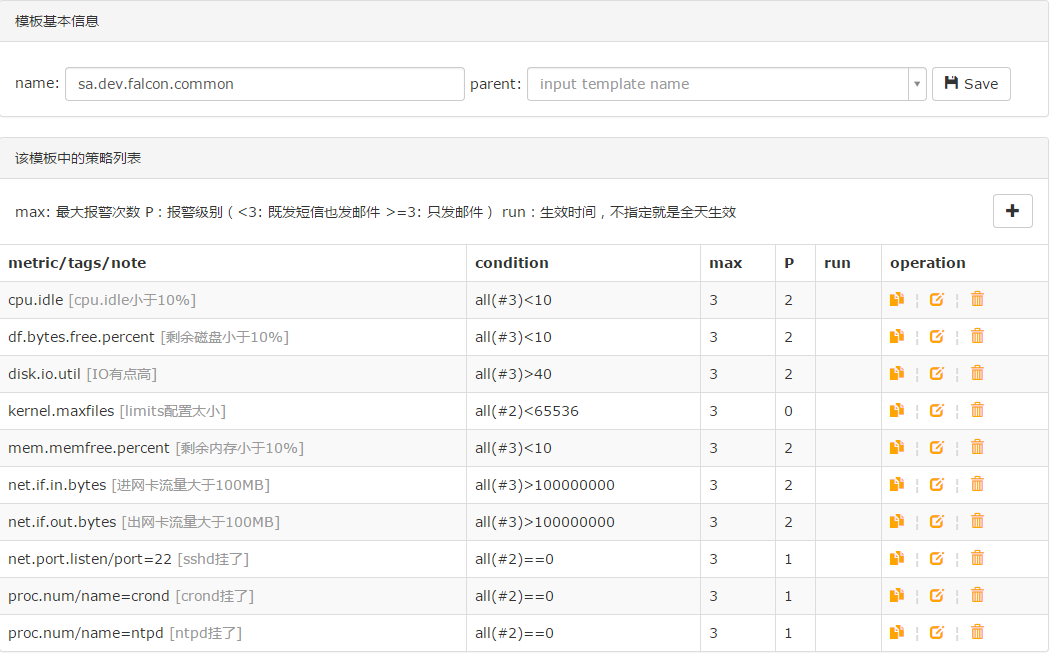Edit the cpu.idle strategy
The width and height of the screenshot is (1050, 662).
pos(937,299)
